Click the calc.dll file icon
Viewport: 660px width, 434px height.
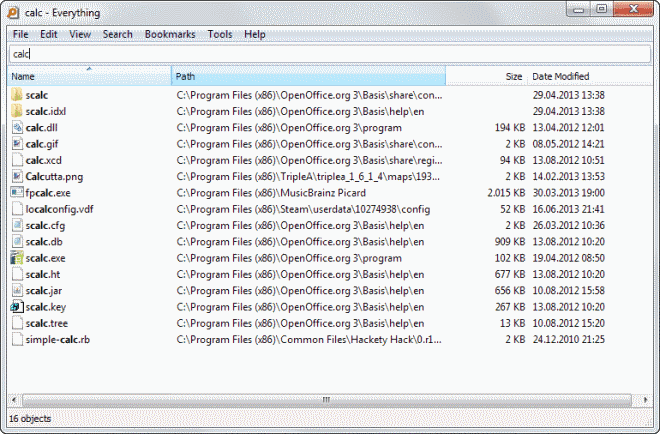click(17, 128)
